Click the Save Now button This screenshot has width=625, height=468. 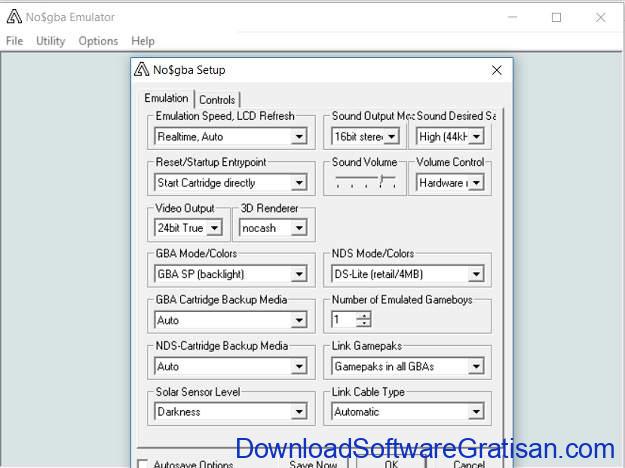click(314, 464)
